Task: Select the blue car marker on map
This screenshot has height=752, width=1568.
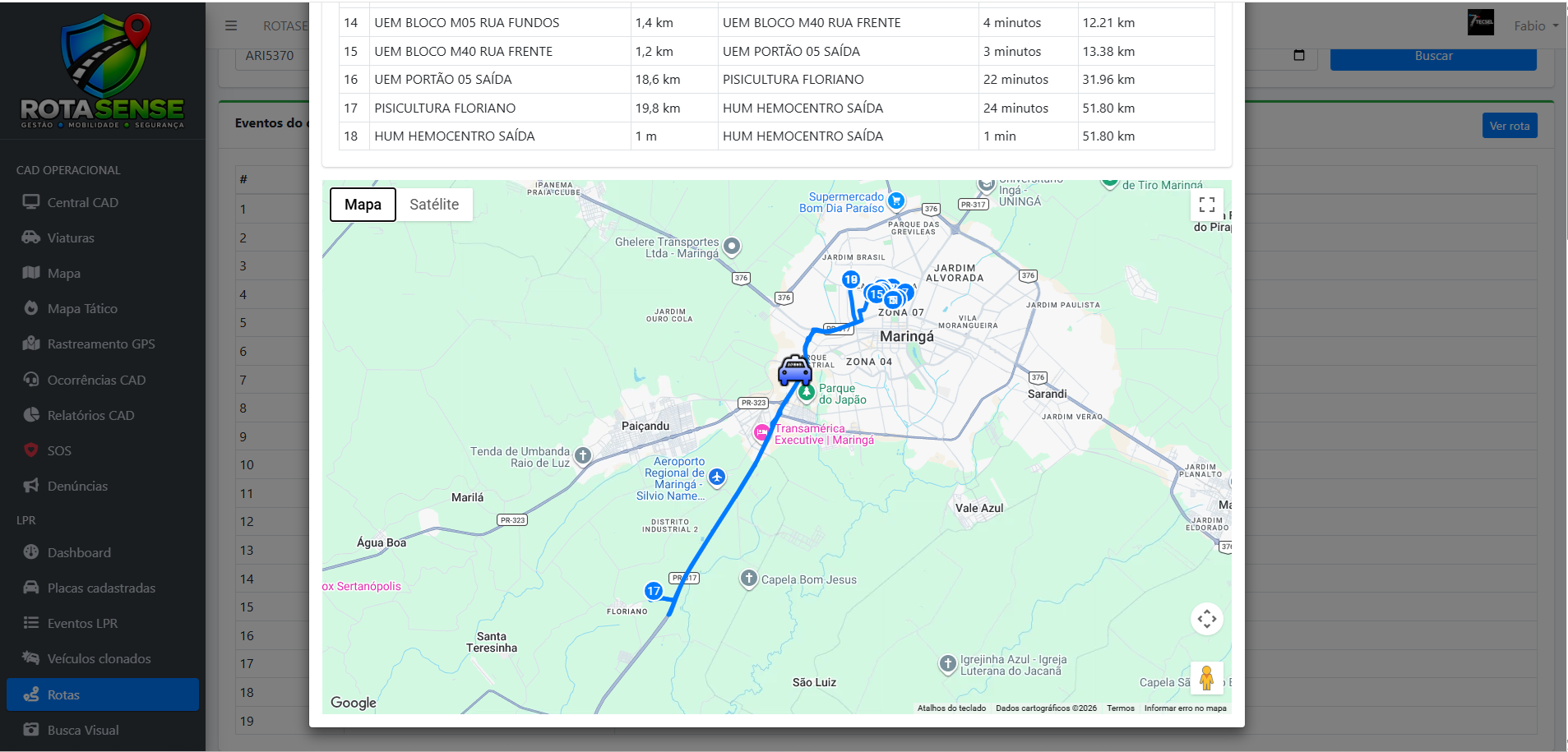Action: click(795, 371)
